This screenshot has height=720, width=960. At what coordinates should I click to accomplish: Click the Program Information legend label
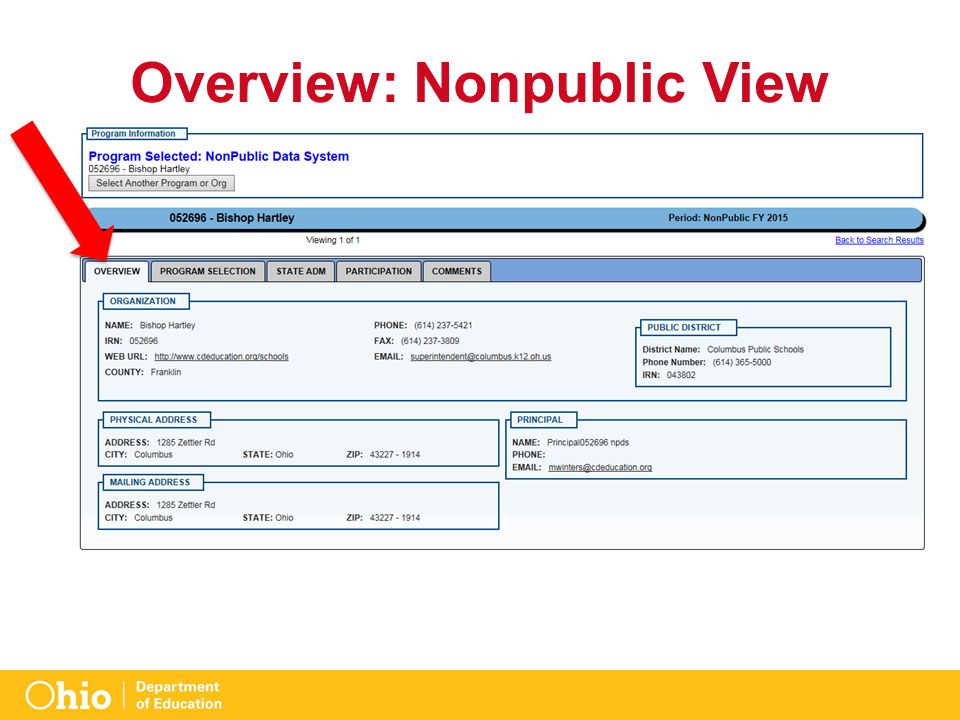[x=135, y=133]
